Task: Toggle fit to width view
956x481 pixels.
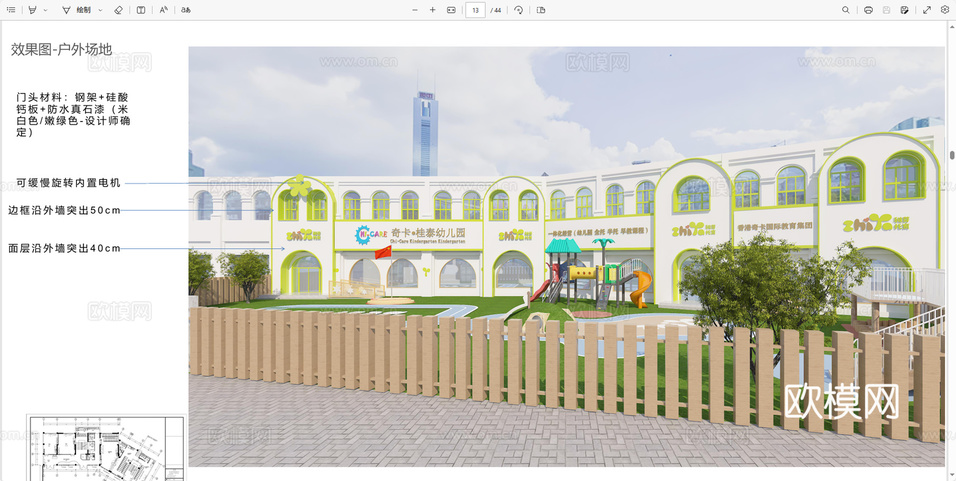Action: pyautogui.click(x=451, y=10)
